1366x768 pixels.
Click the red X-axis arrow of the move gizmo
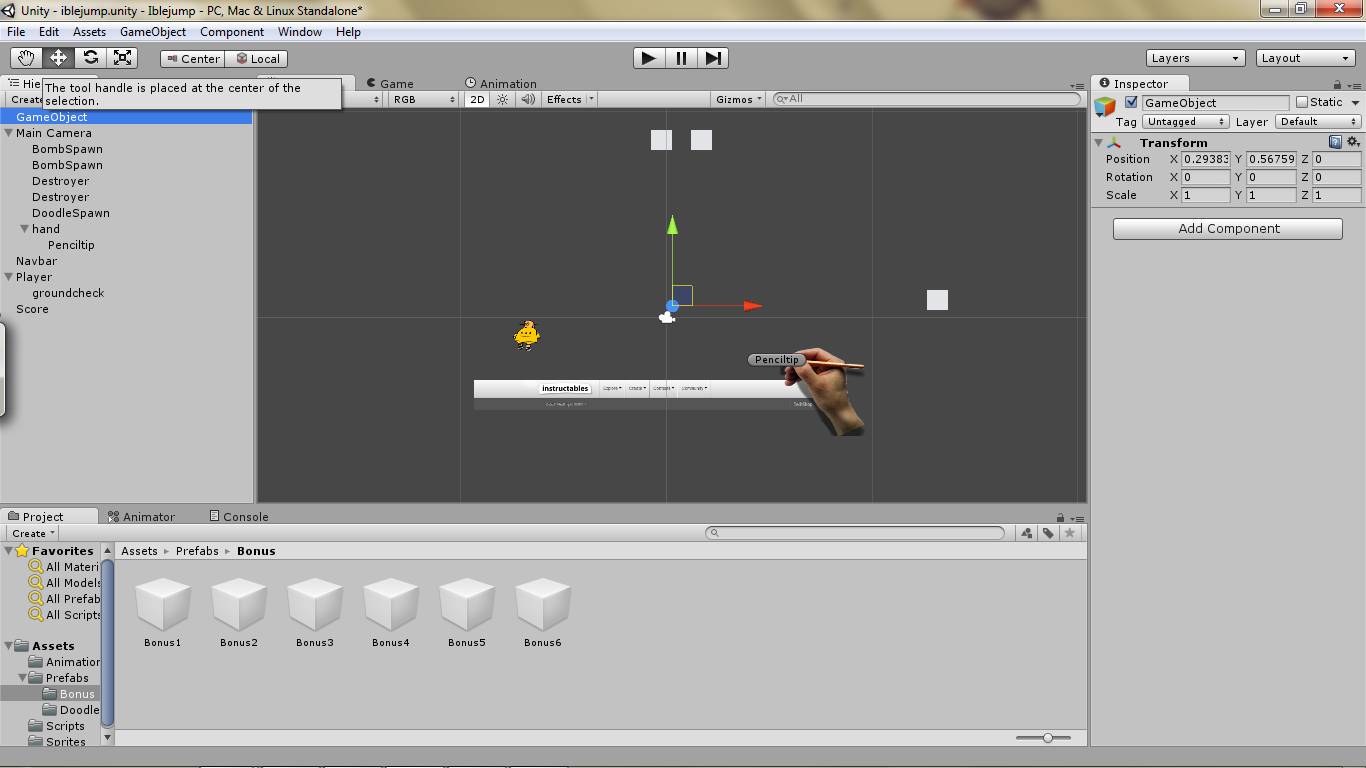(x=752, y=306)
